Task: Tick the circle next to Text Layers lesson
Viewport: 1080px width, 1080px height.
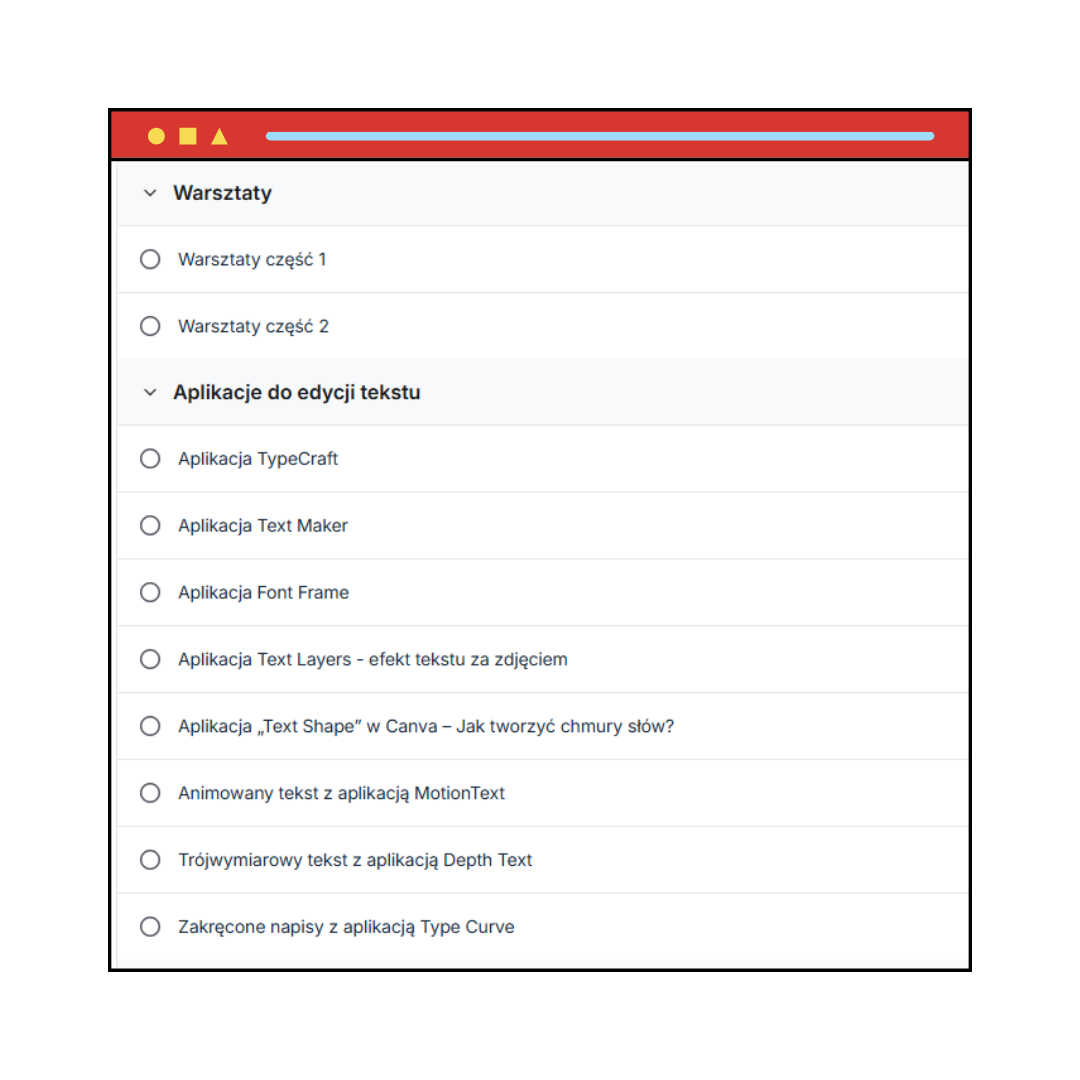Action: click(x=150, y=659)
